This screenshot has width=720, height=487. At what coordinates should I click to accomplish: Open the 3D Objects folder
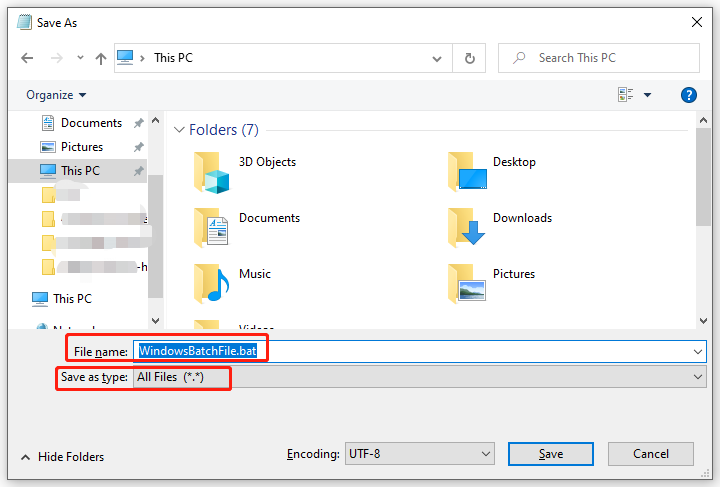coord(211,172)
